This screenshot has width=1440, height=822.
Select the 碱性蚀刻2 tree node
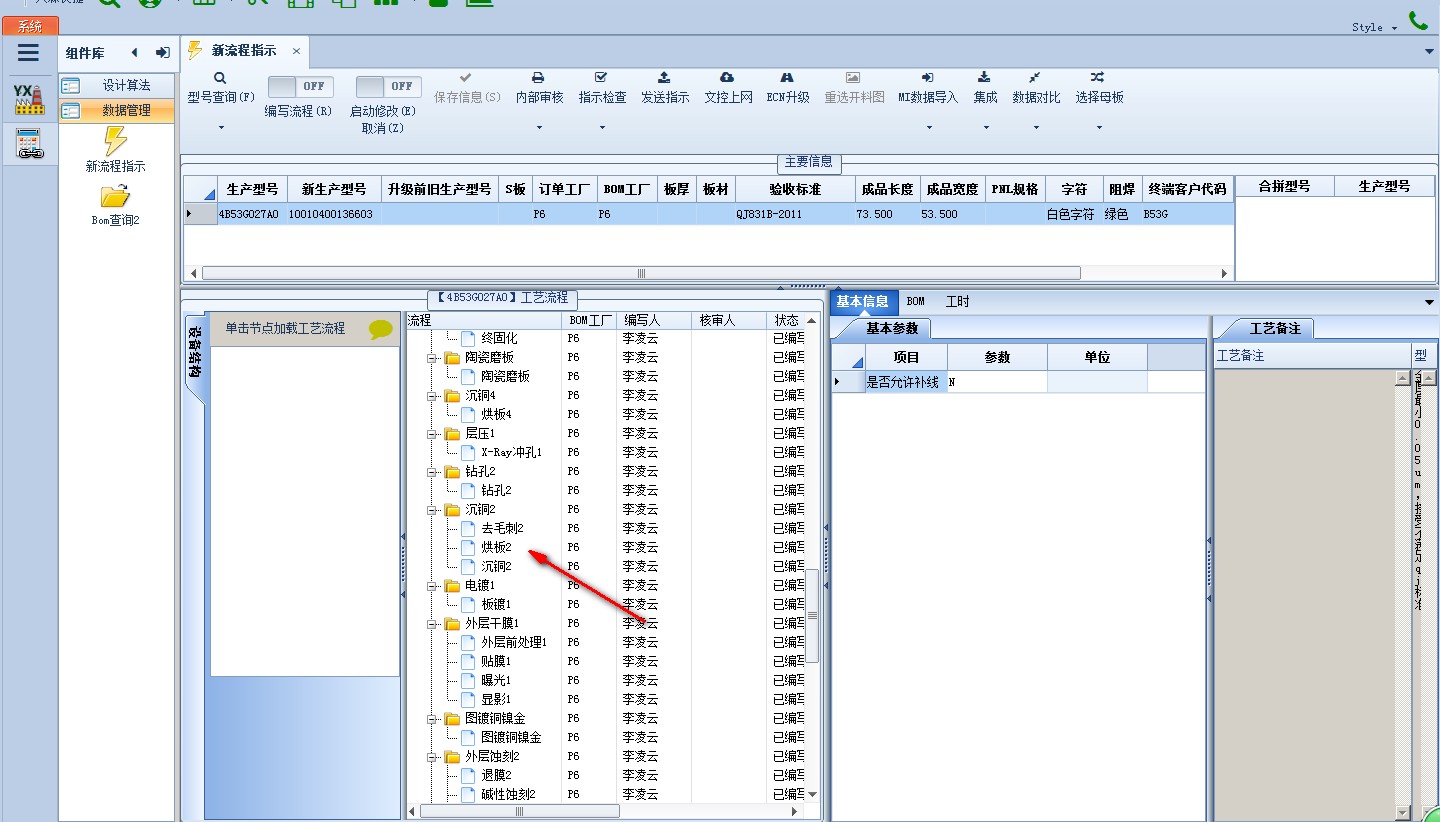[x=508, y=795]
